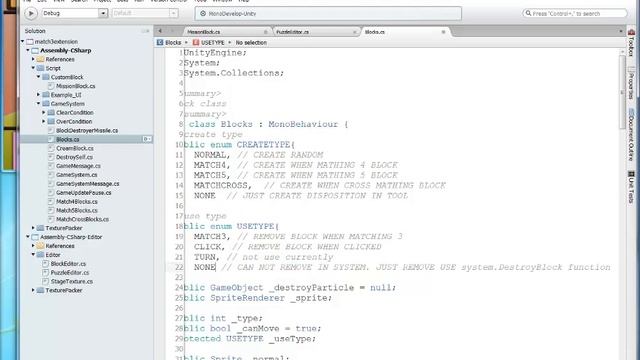
Task: Open the Unit Tests side panel
Action: (631, 187)
